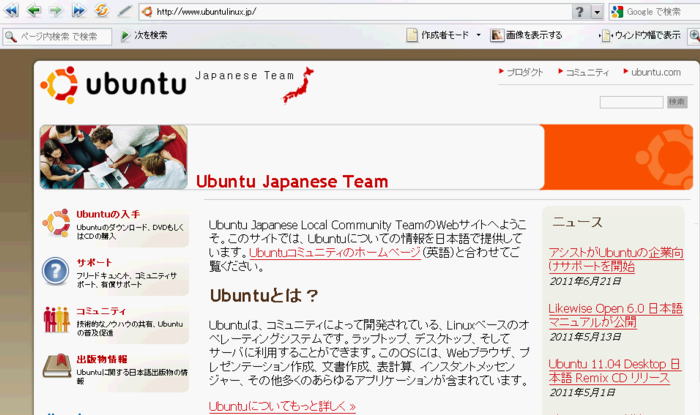Open the プロダクト header menu link
Screen dimensions: 700x415
point(525,72)
